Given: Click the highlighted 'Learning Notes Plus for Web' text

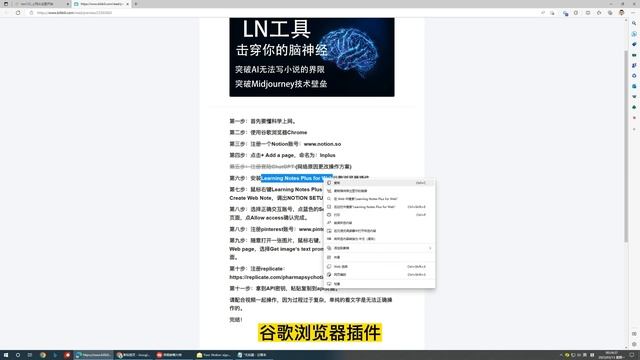Looking at the screenshot, I should tap(296, 178).
